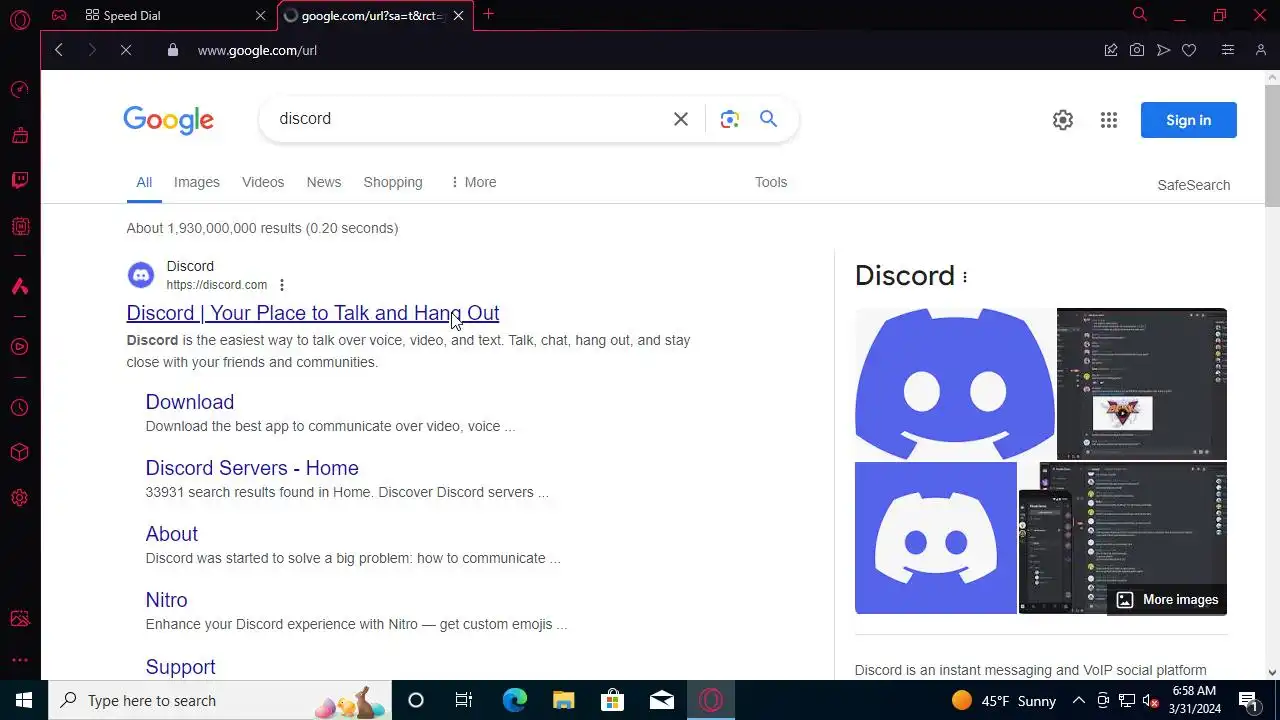The height and width of the screenshot is (720, 1280).
Task: Click the large Discord logo thumbnail
Action: pyautogui.click(x=955, y=384)
